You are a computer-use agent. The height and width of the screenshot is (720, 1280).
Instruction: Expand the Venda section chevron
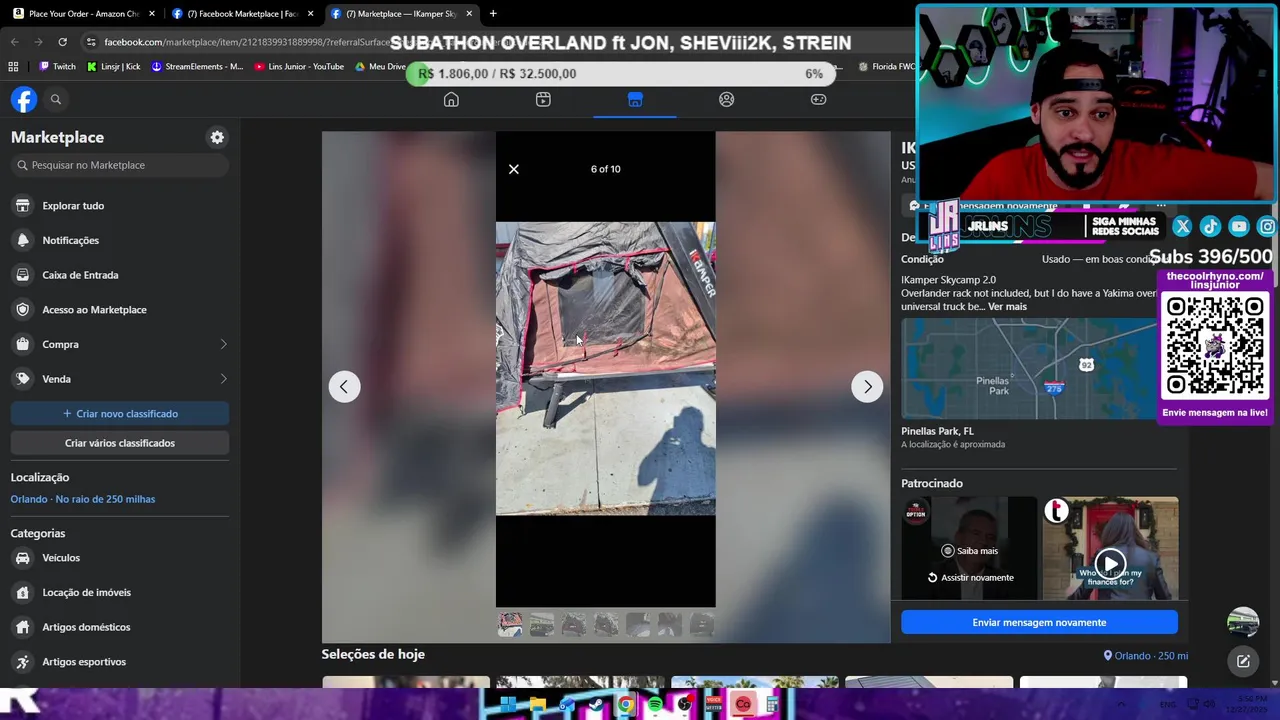point(223,379)
